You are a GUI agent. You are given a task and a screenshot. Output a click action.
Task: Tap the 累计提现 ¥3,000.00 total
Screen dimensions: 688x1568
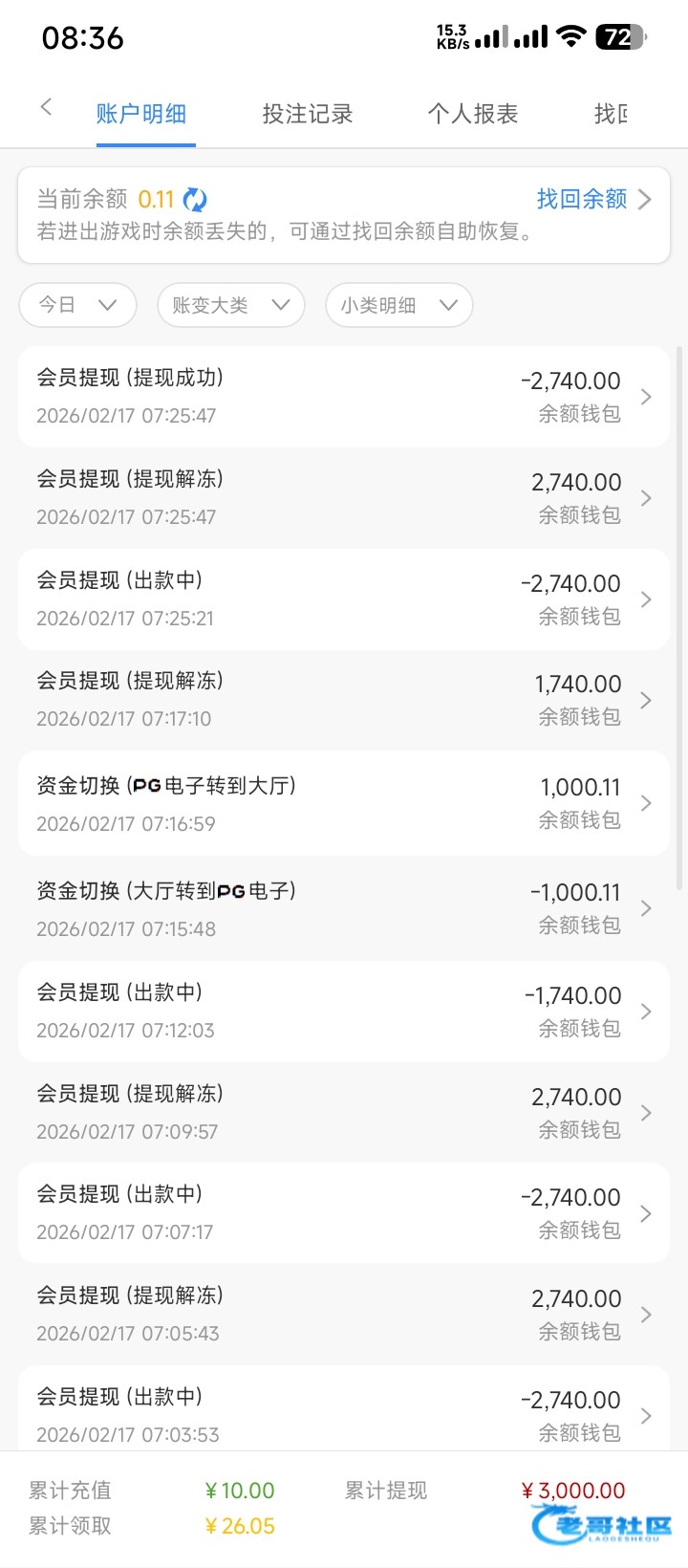click(x=572, y=1491)
